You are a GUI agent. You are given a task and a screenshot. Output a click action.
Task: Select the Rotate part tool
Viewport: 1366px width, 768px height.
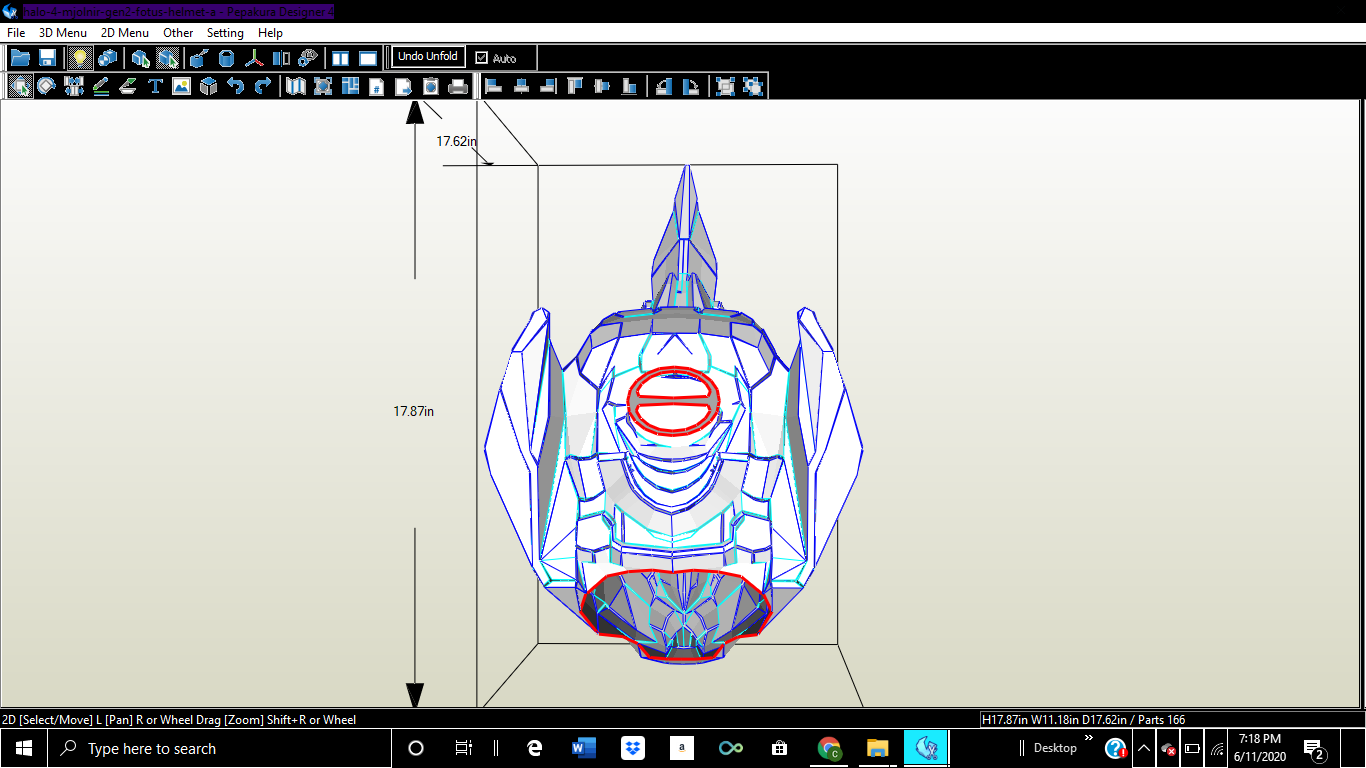(47, 86)
